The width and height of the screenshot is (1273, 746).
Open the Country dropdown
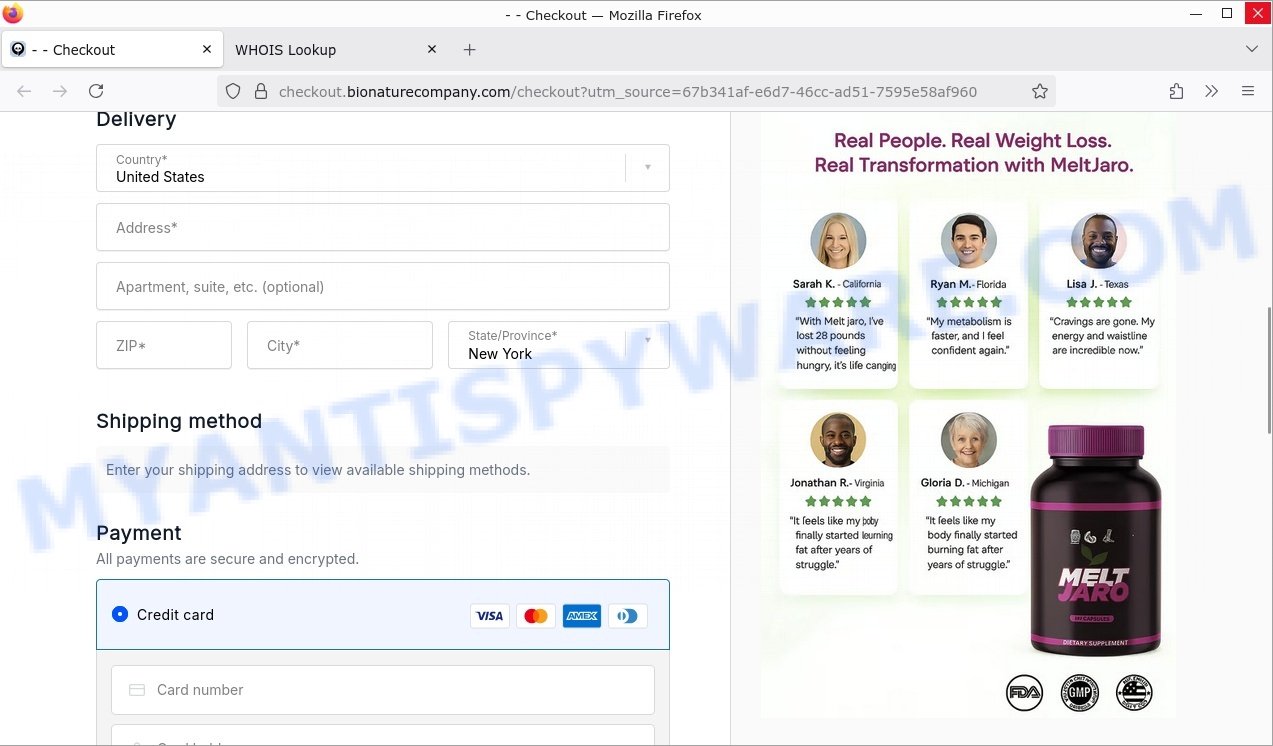382,168
